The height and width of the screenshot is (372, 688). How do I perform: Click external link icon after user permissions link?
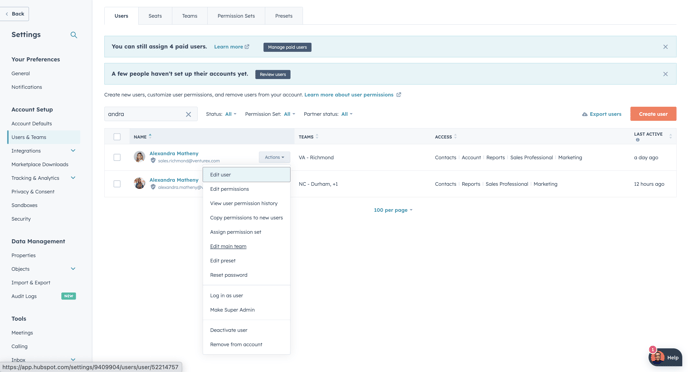tap(398, 94)
